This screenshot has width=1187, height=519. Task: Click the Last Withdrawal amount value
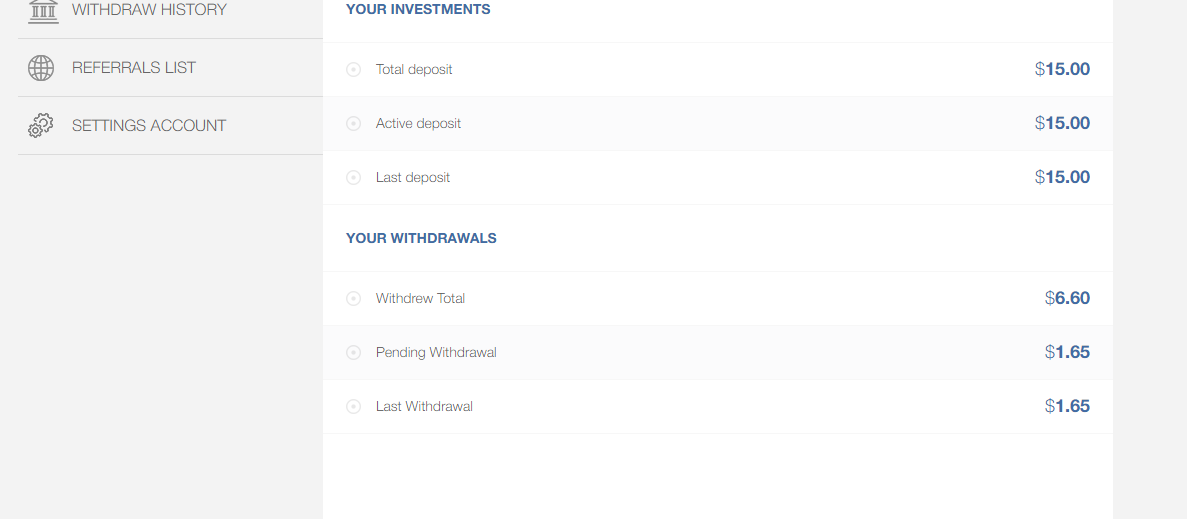click(1067, 407)
